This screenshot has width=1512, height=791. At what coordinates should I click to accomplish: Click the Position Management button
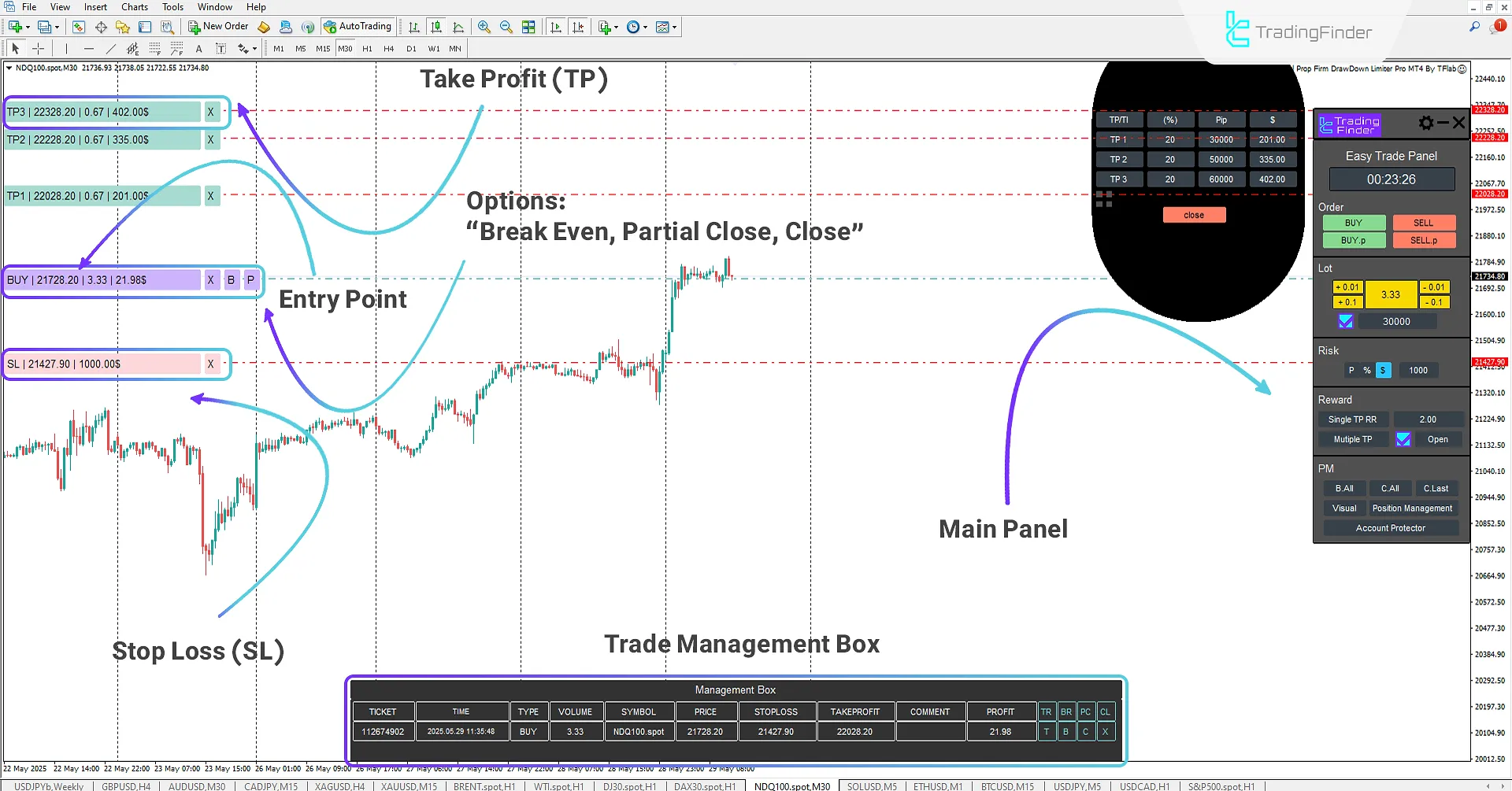point(1412,508)
